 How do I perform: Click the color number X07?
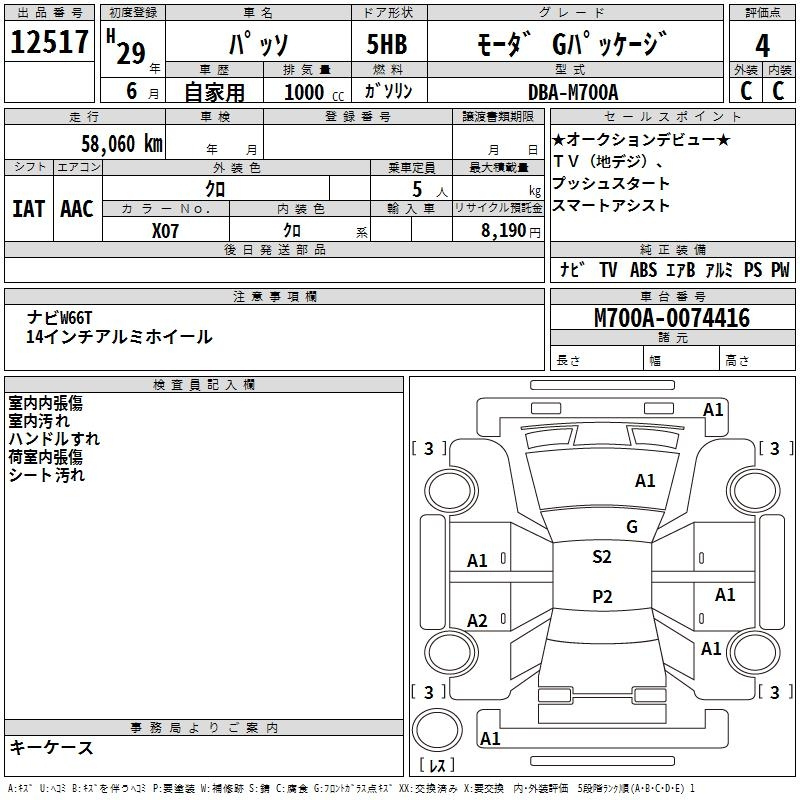click(x=166, y=229)
